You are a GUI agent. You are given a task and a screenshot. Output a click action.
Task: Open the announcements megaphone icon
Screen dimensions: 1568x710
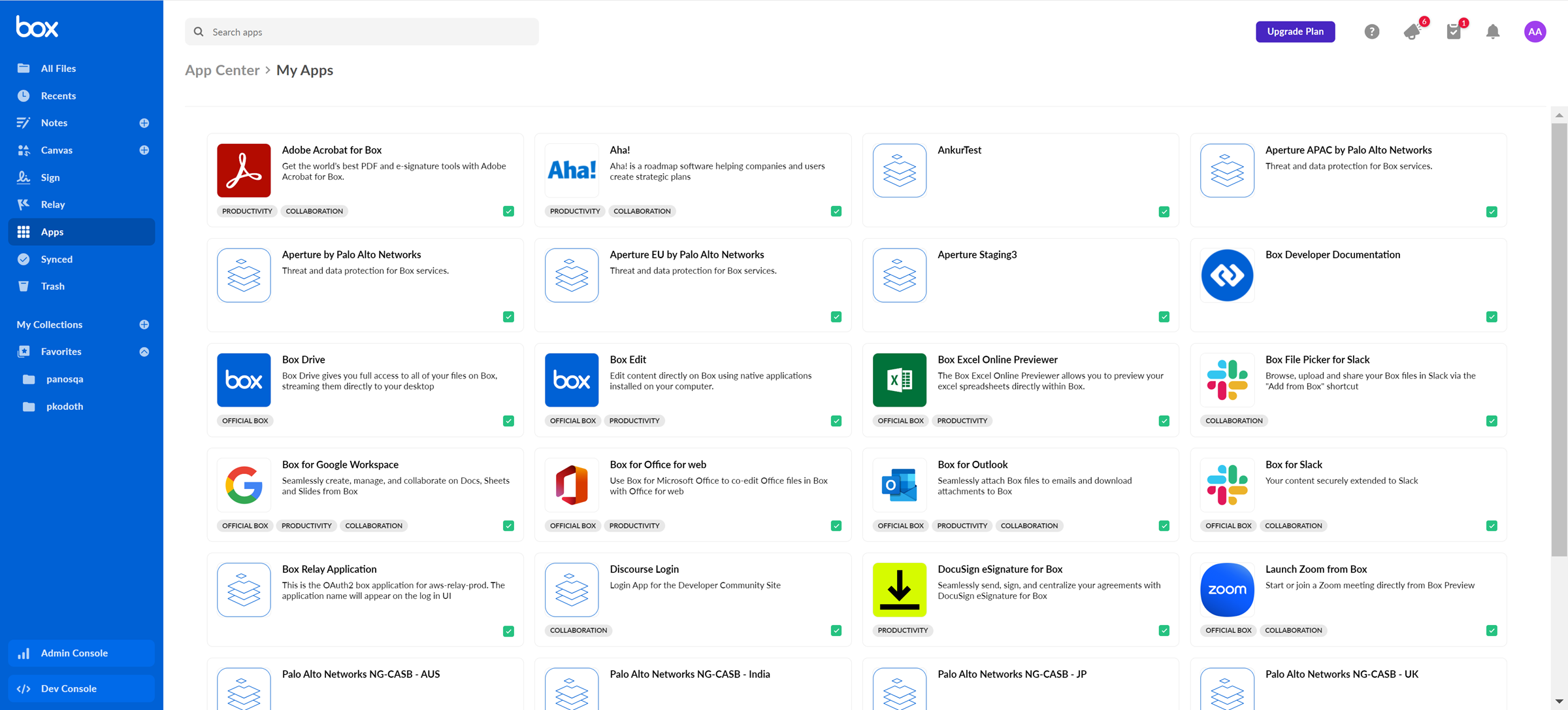click(1413, 31)
